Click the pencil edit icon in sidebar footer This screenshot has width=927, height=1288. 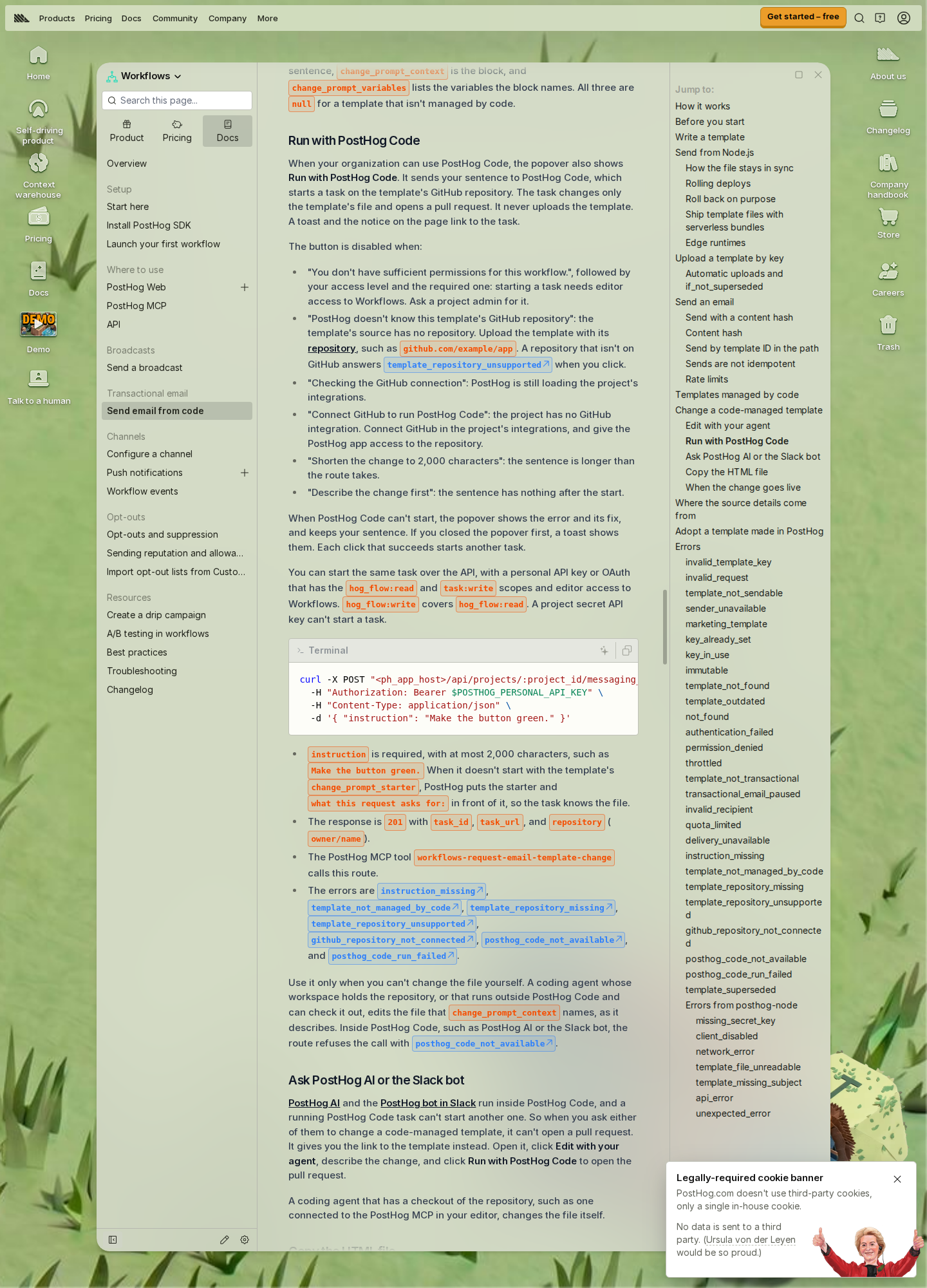(225, 1240)
